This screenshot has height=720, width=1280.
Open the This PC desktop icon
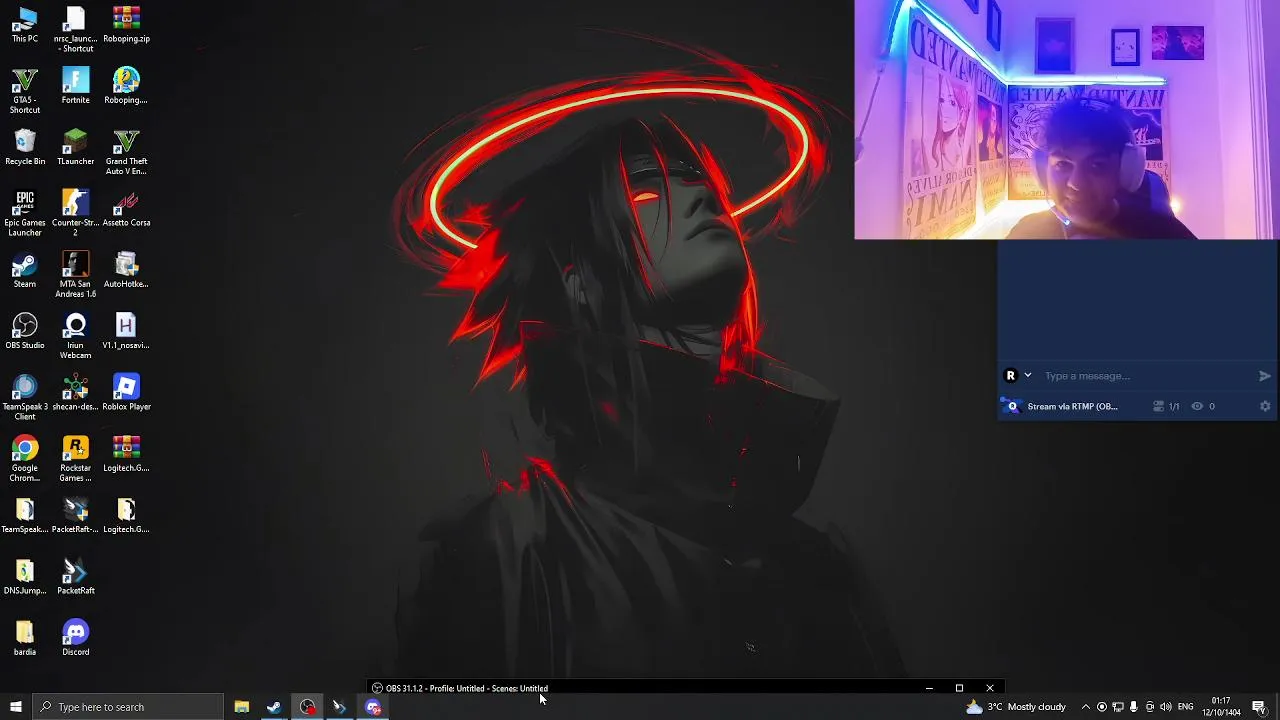pos(25,26)
